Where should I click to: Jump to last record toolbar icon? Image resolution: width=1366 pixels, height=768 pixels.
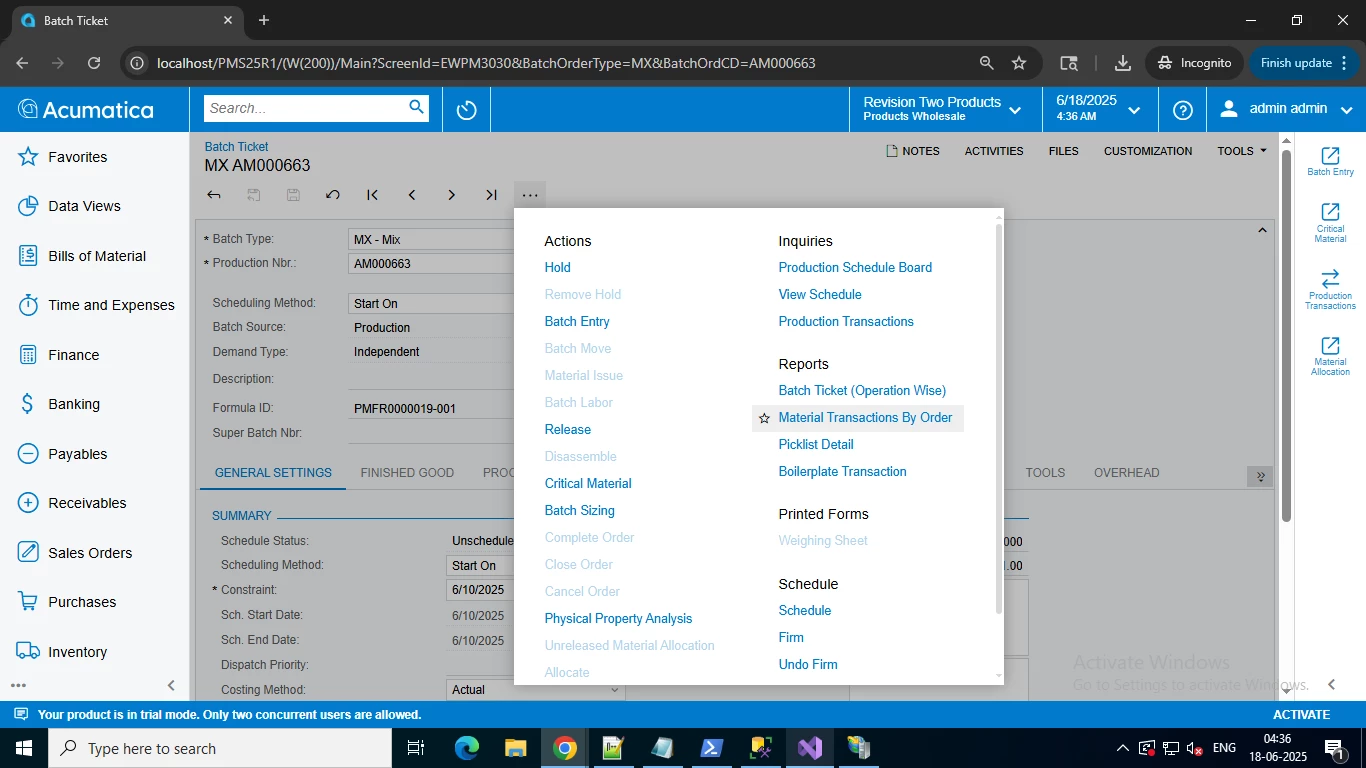pyautogui.click(x=491, y=195)
